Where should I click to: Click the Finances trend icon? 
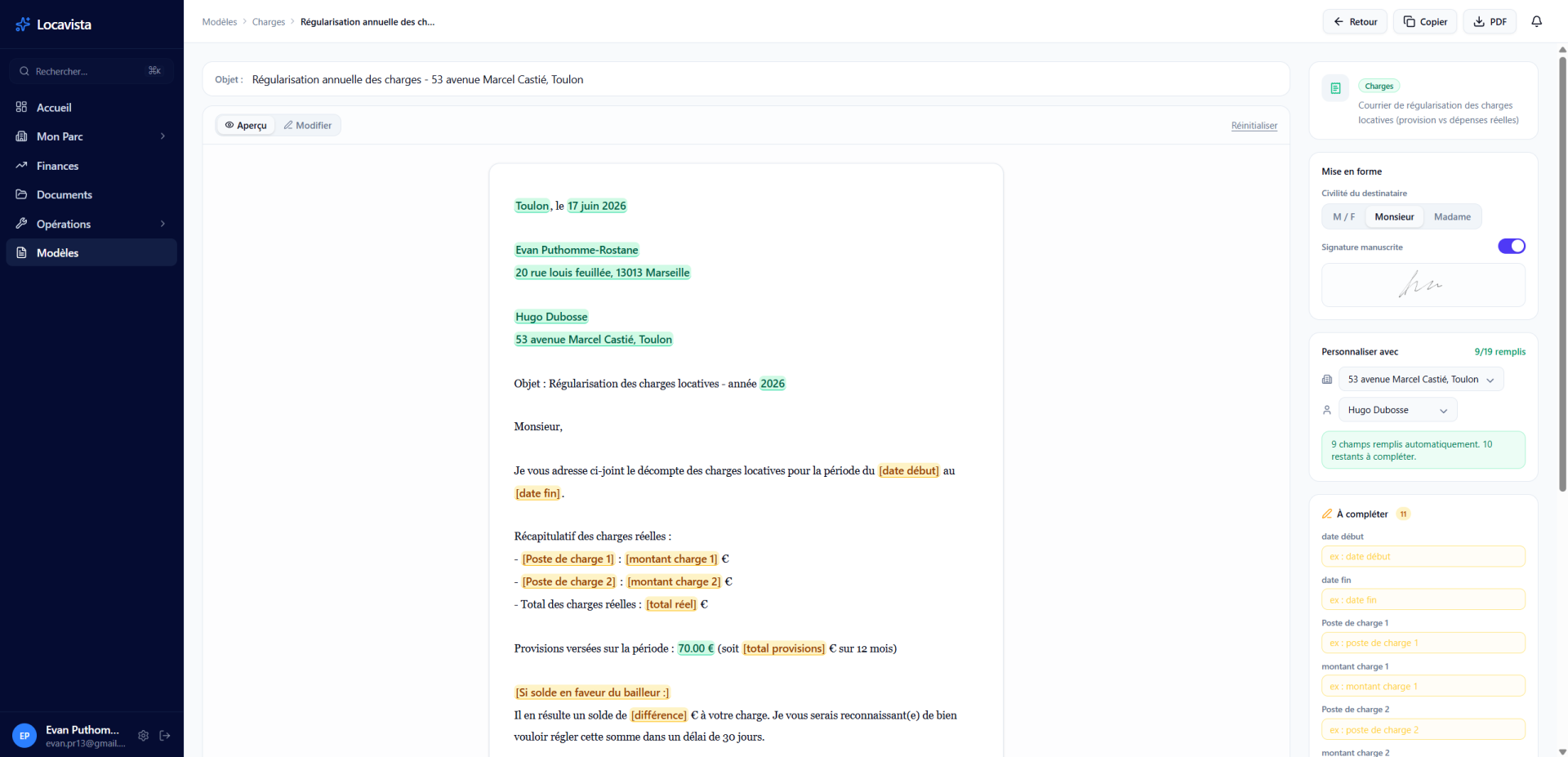pos(21,166)
